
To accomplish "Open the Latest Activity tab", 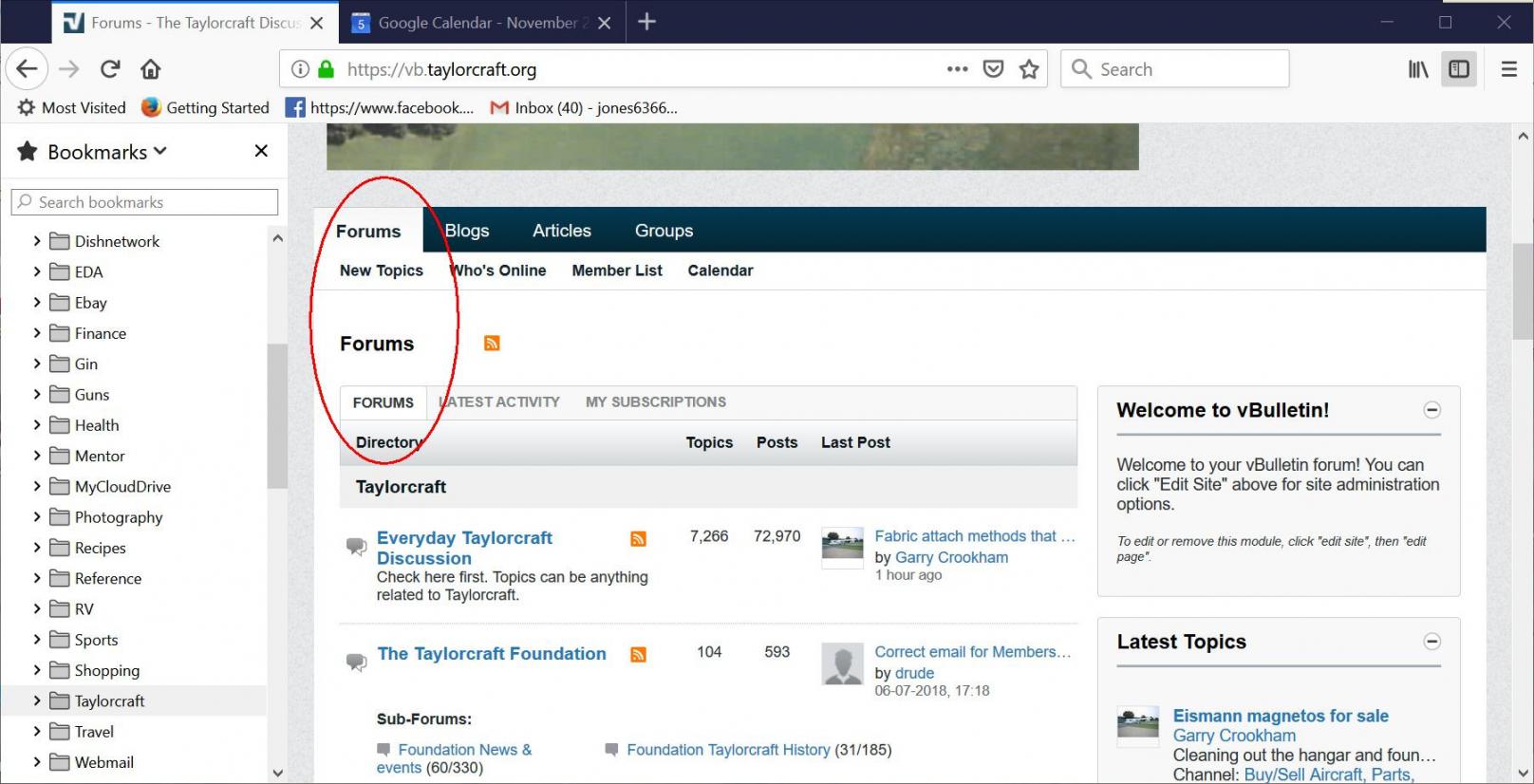I will click(500, 402).
